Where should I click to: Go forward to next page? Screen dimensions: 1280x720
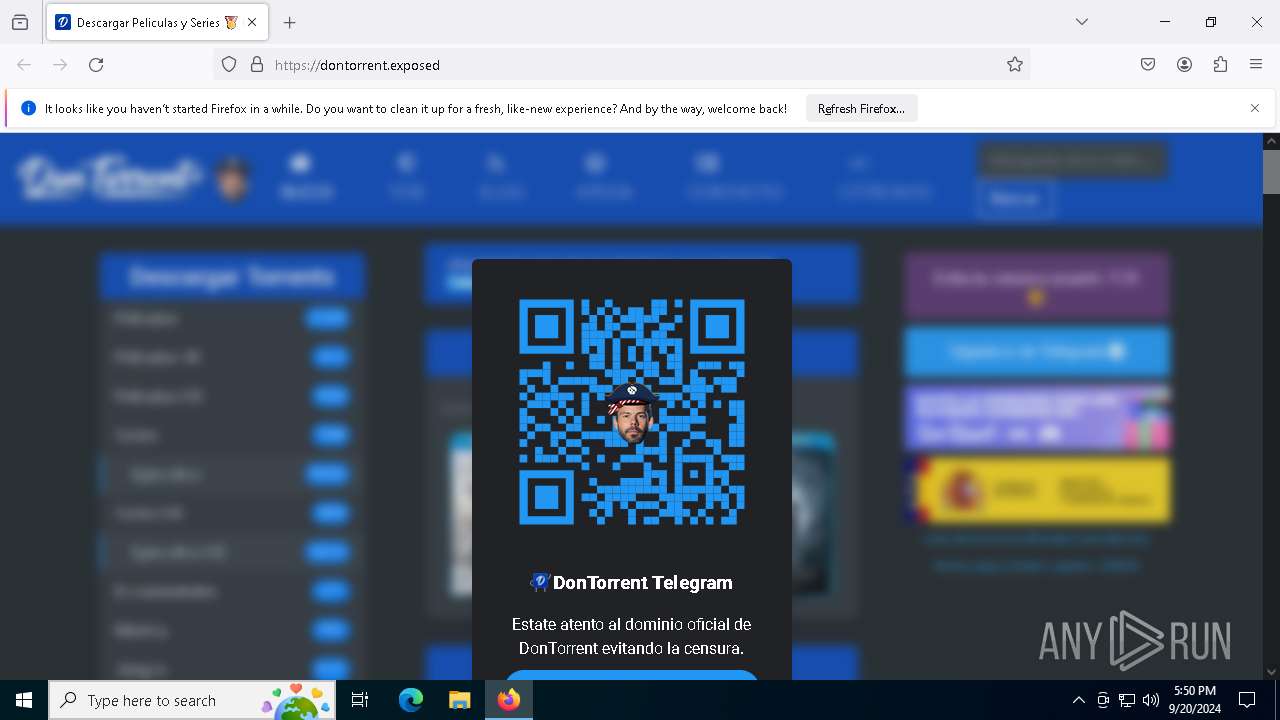tap(60, 65)
